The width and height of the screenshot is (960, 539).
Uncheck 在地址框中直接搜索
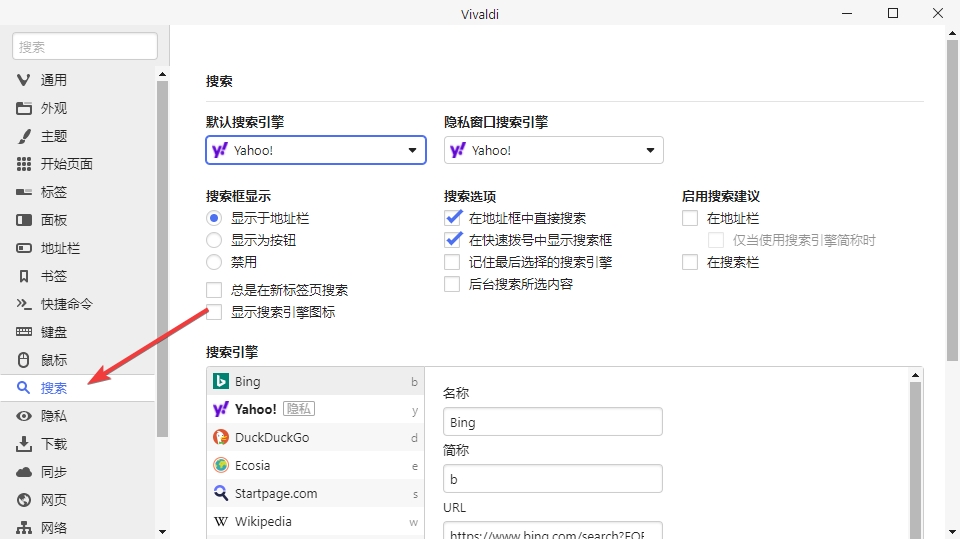[452, 218]
